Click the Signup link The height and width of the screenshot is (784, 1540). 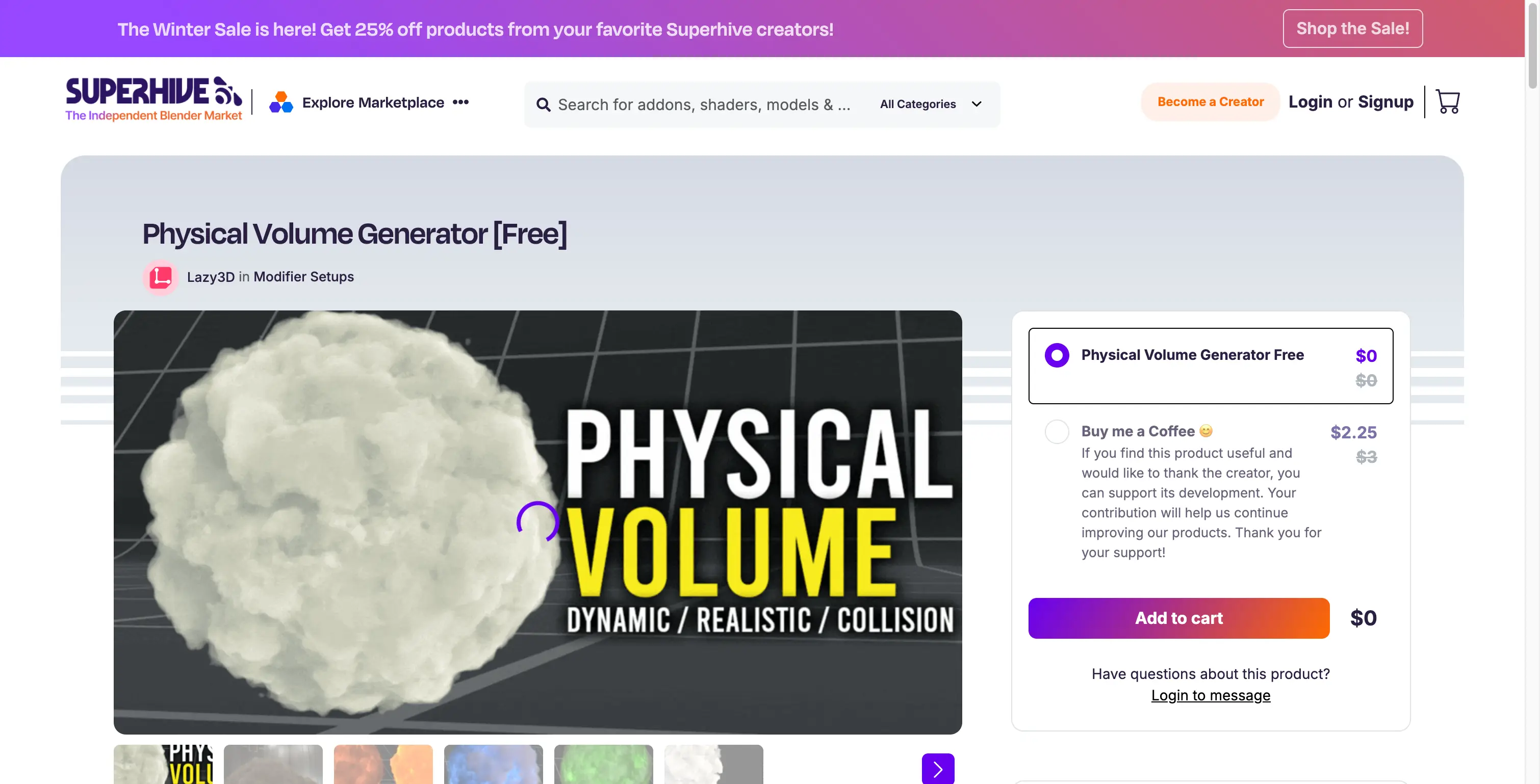1386,101
